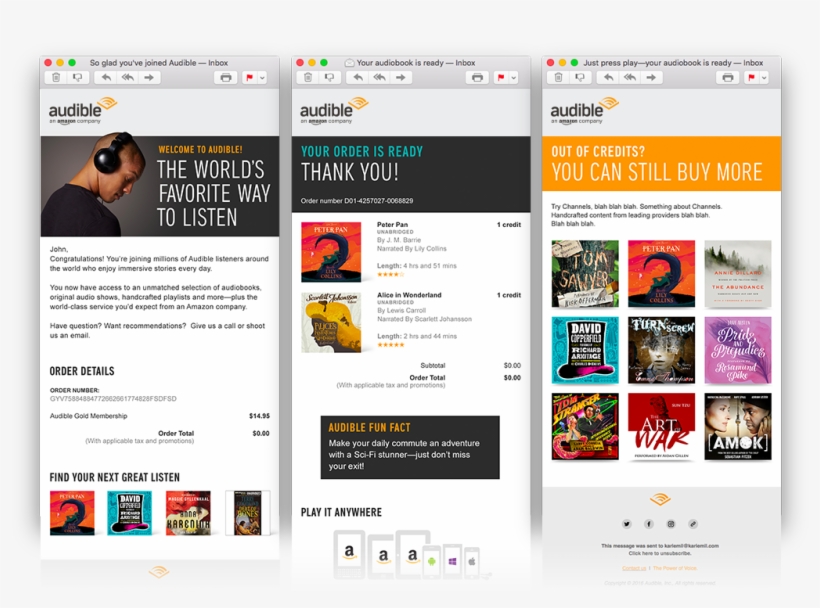Reply to the 'Your audiobook is ready' email
This screenshot has width=820, height=608.
tap(358, 77)
